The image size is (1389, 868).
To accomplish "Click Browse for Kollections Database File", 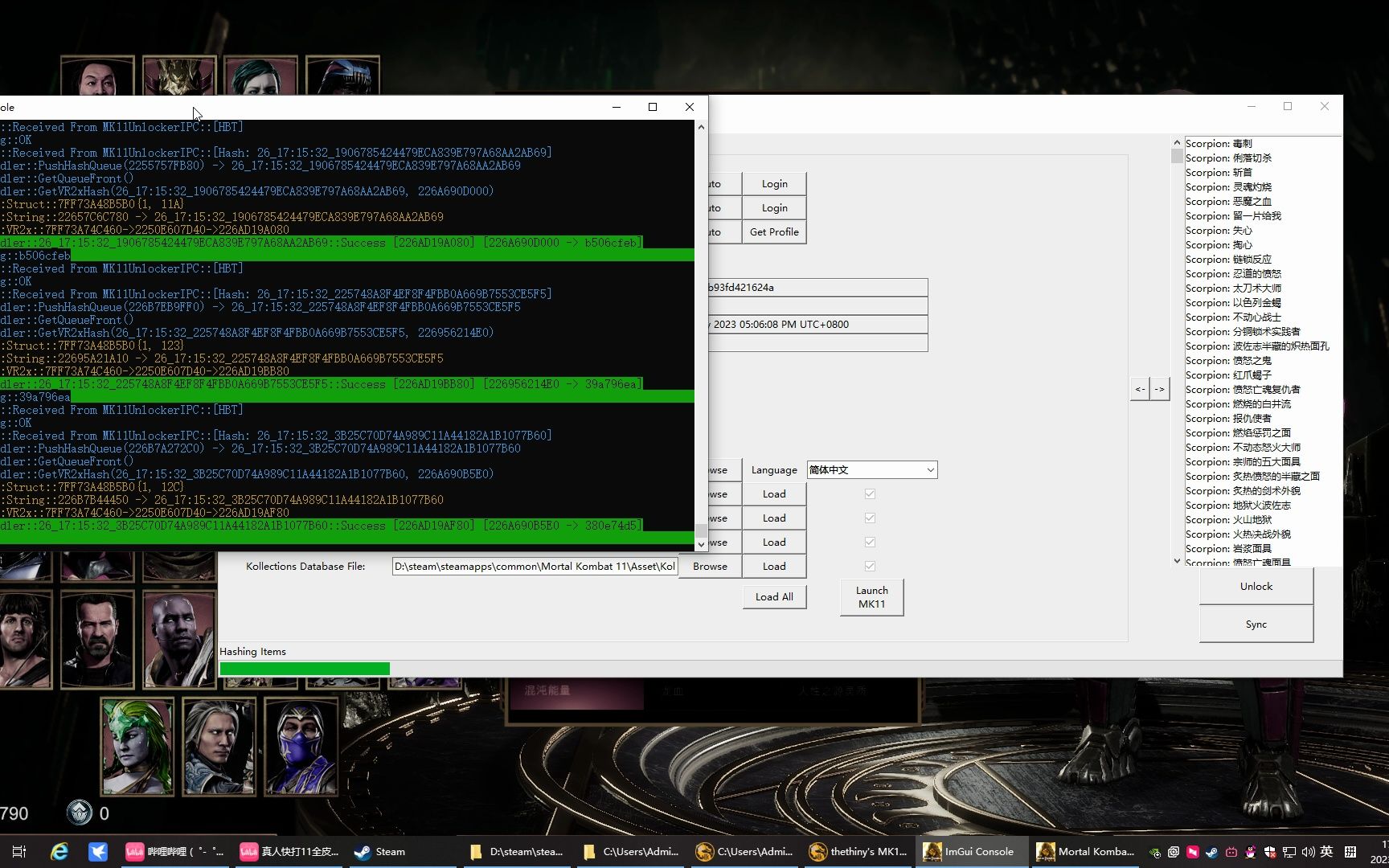I will [710, 566].
